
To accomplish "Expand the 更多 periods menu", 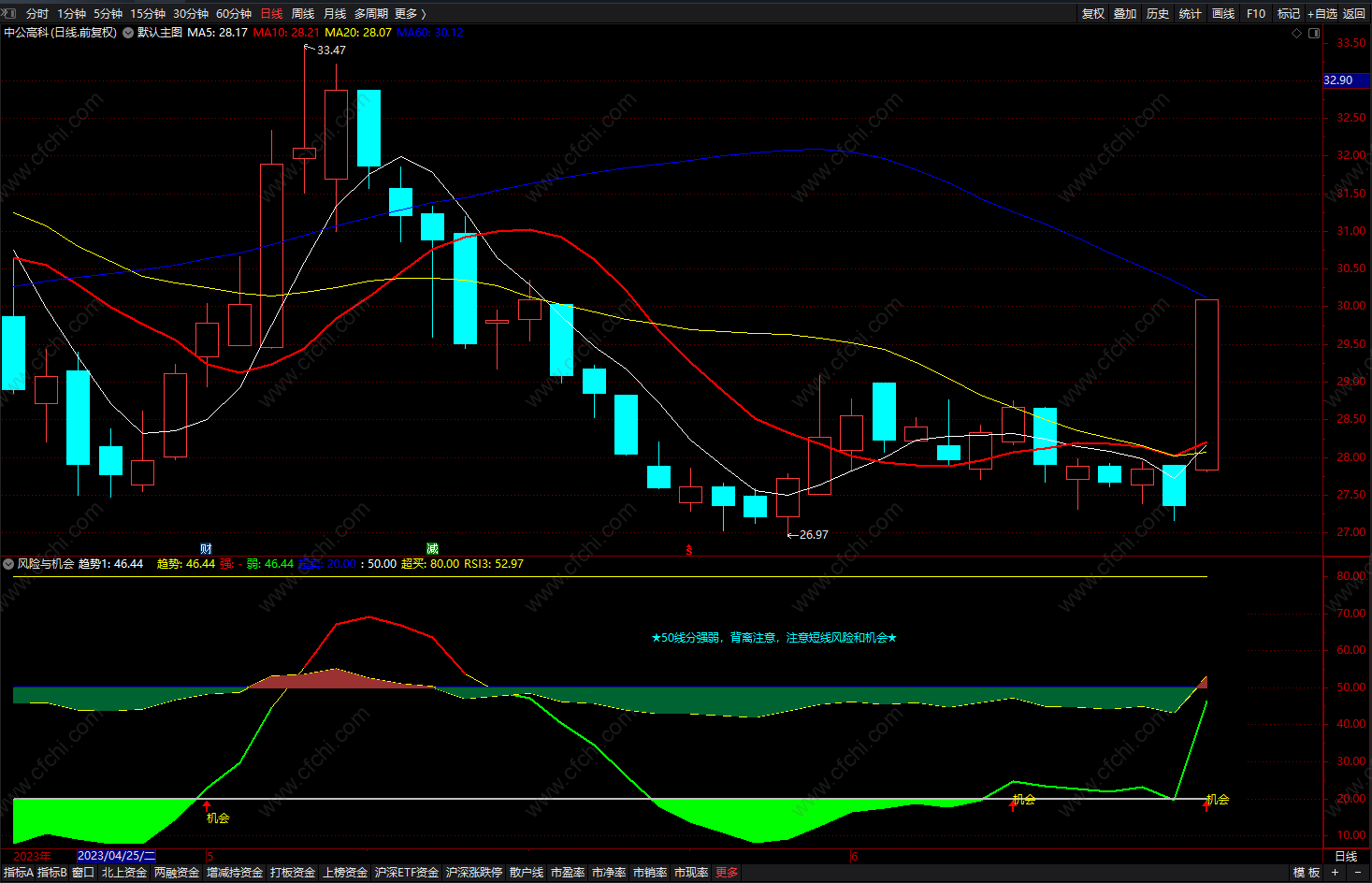I will pyautogui.click(x=410, y=13).
